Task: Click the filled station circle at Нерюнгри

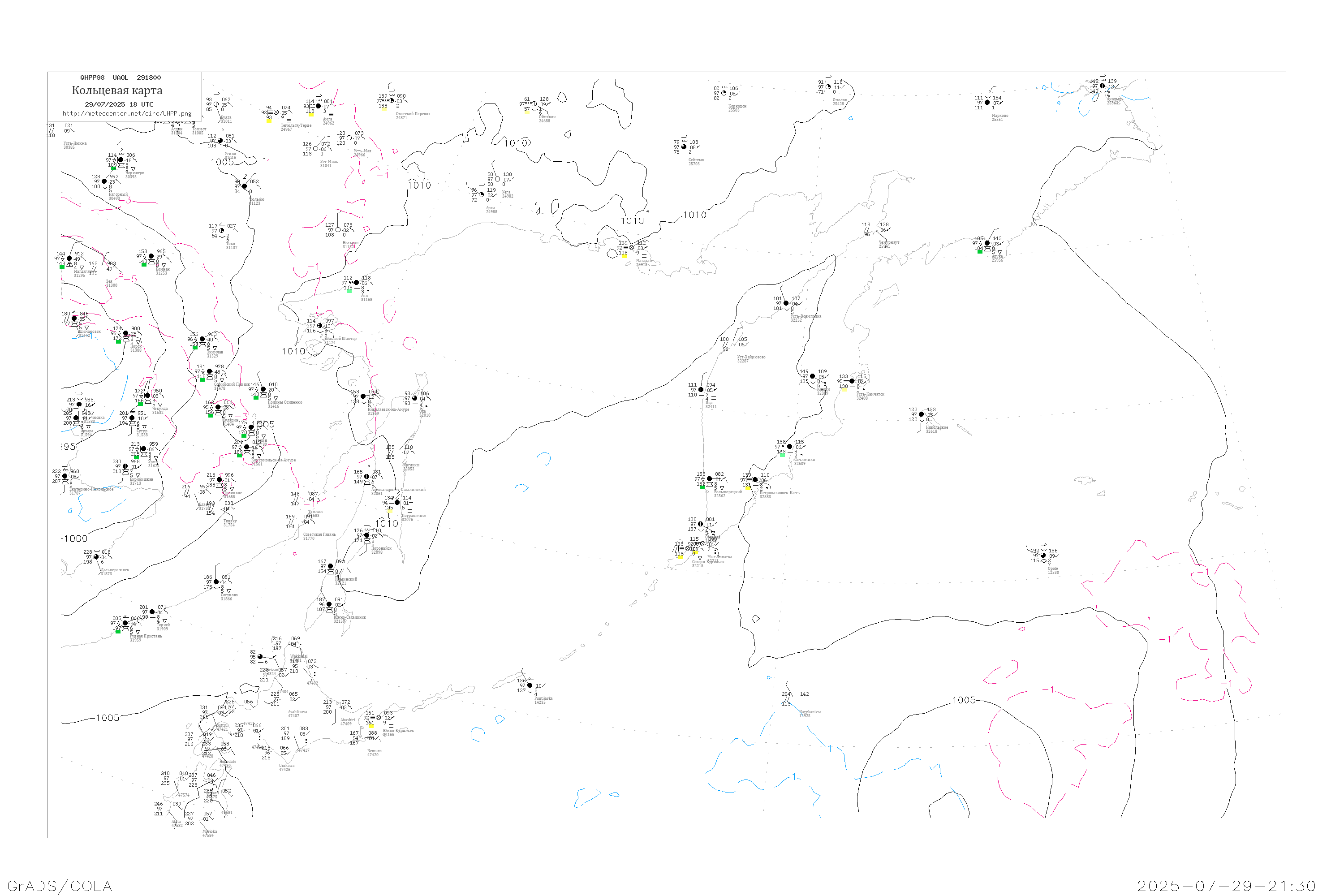Action: coord(121,160)
